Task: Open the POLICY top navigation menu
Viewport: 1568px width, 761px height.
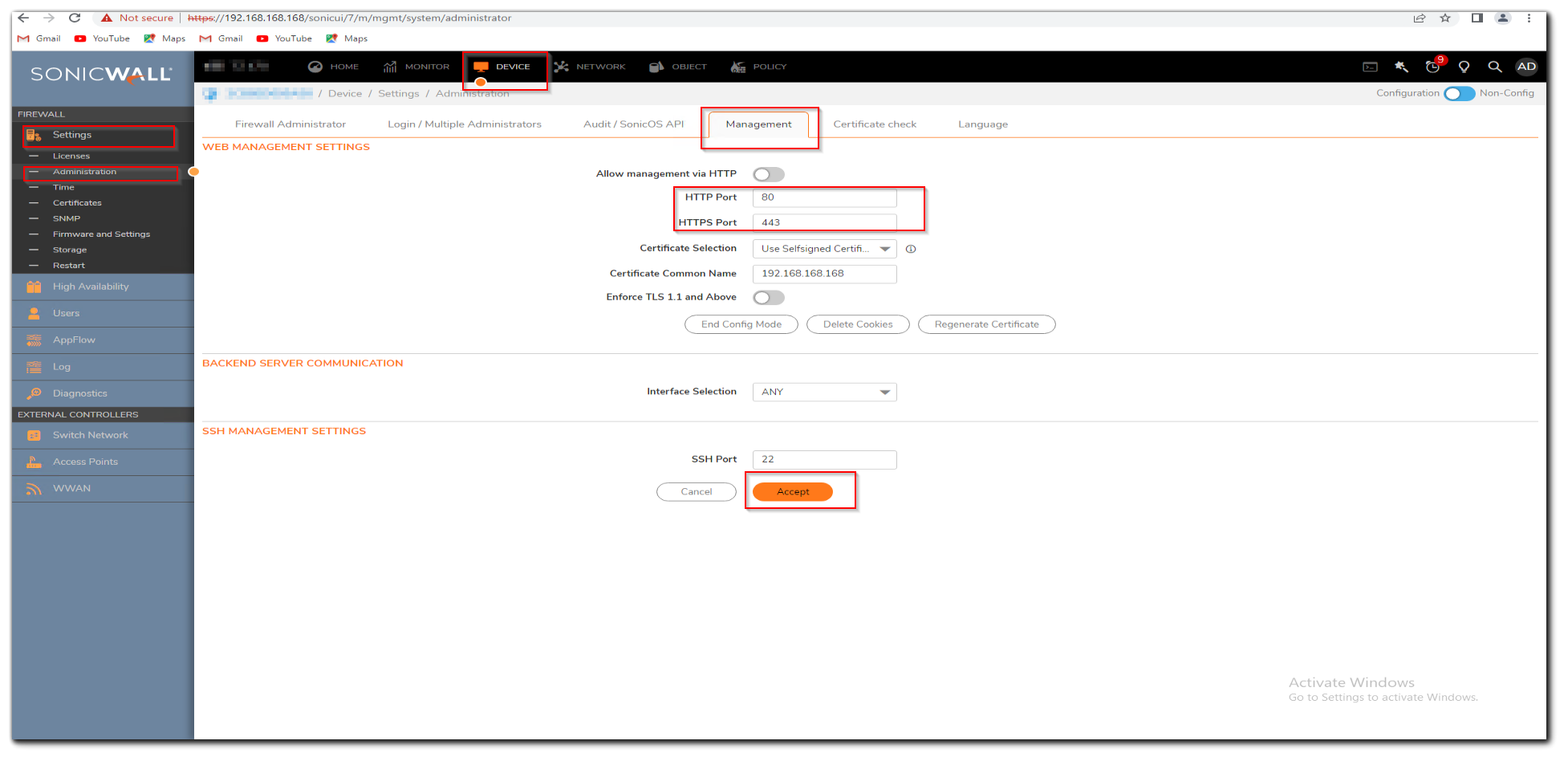Action: [x=759, y=67]
